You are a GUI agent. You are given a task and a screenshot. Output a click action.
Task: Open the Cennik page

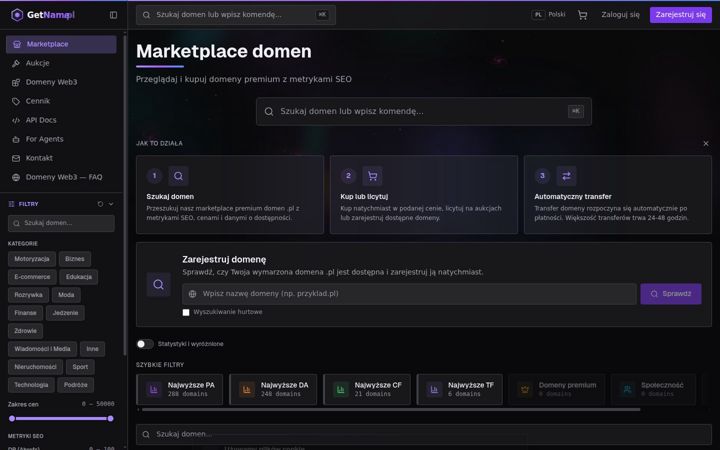(61, 101)
